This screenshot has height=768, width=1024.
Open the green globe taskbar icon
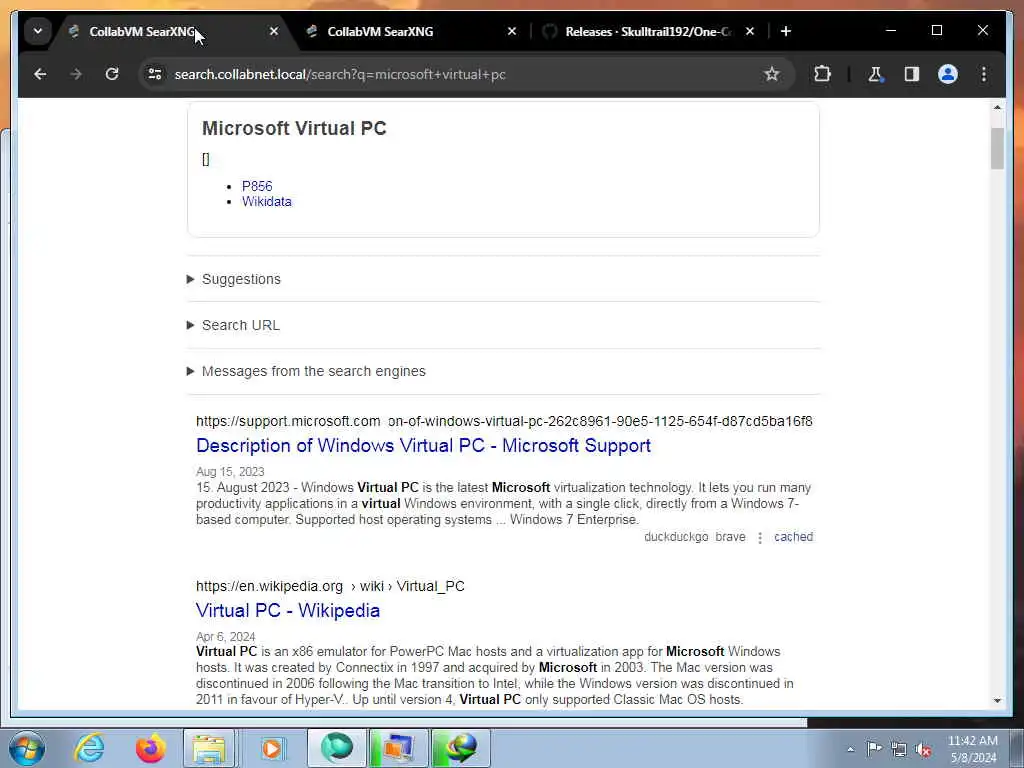click(x=460, y=748)
